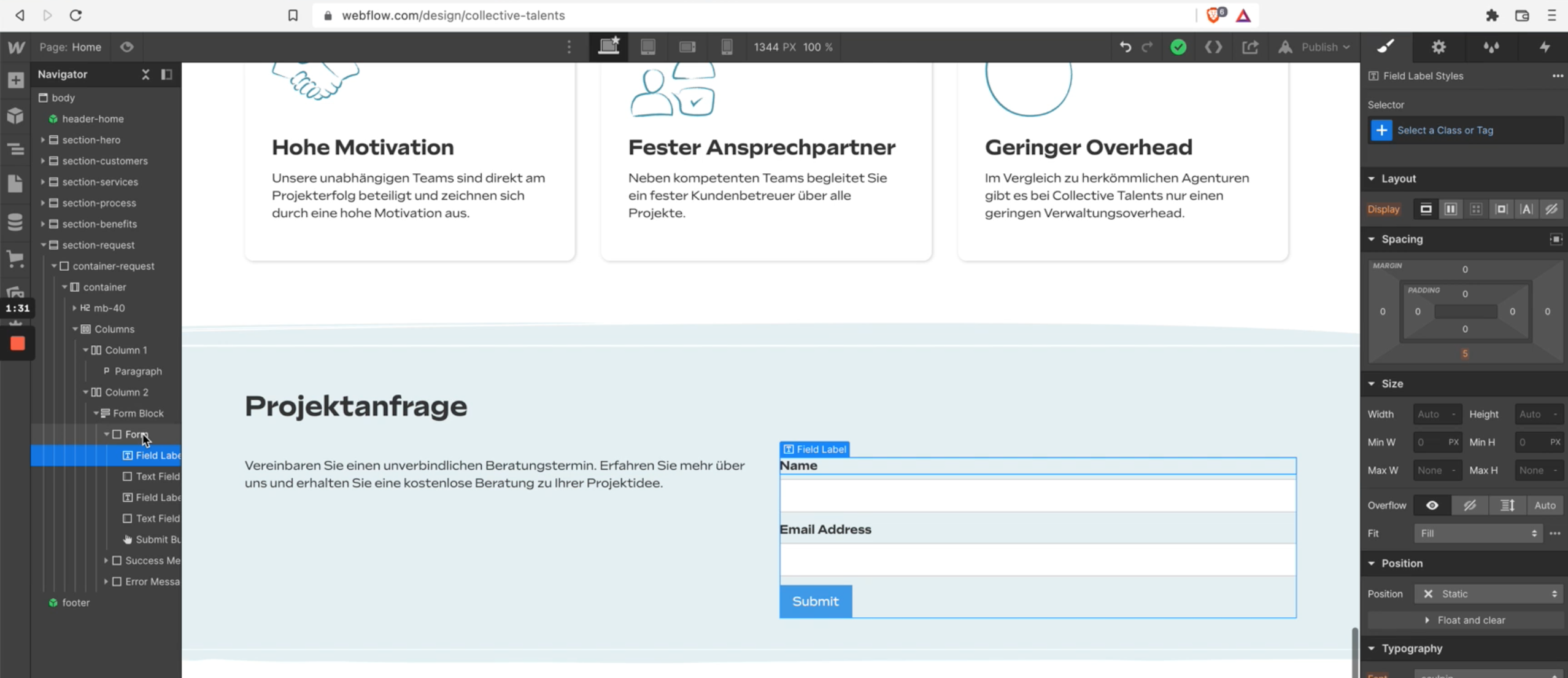This screenshot has width=1568, height=678.
Task: Switch to mobile landscape breakpoint
Action: pyautogui.click(x=687, y=47)
